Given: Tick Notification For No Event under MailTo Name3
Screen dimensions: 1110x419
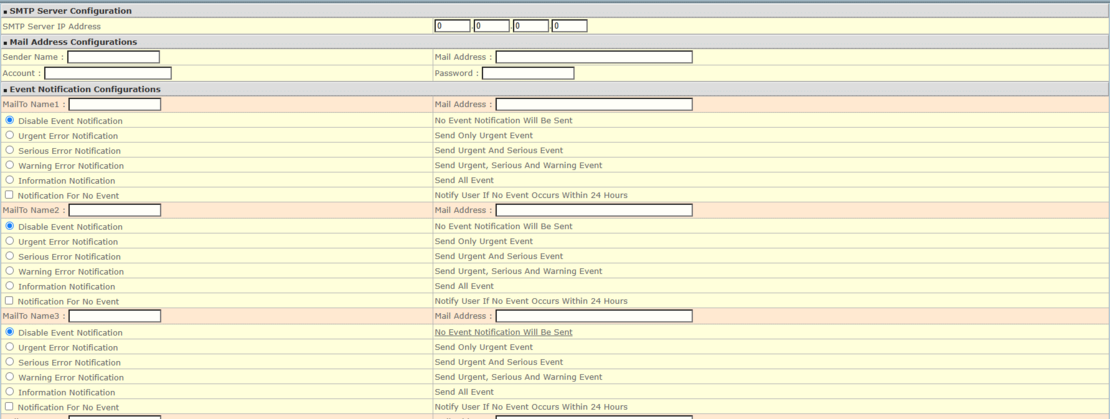Looking at the screenshot, I should [x=10, y=407].
